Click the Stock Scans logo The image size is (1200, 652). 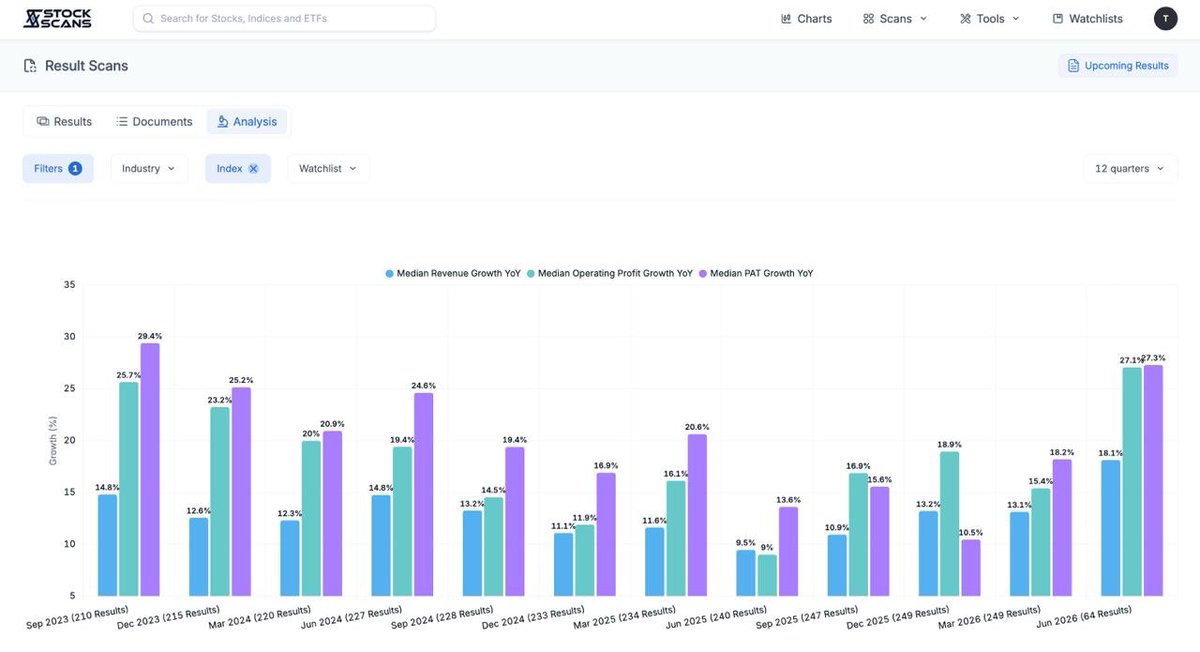(x=57, y=18)
